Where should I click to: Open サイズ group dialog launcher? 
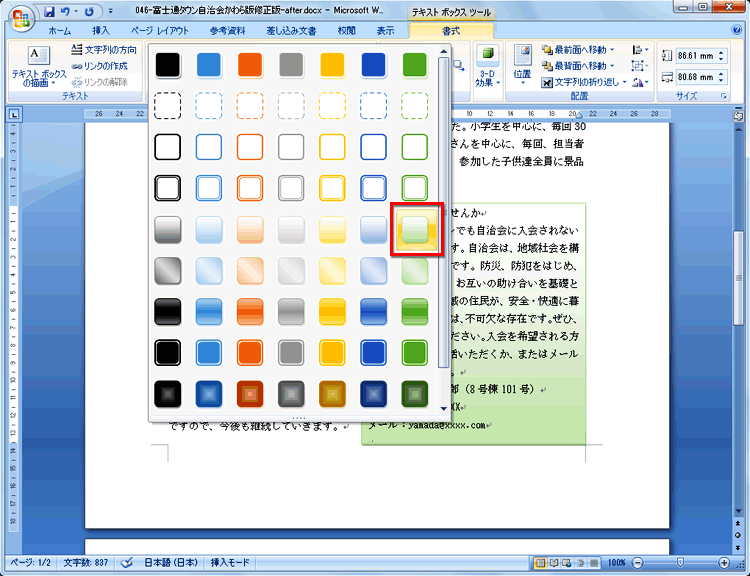(x=724, y=96)
